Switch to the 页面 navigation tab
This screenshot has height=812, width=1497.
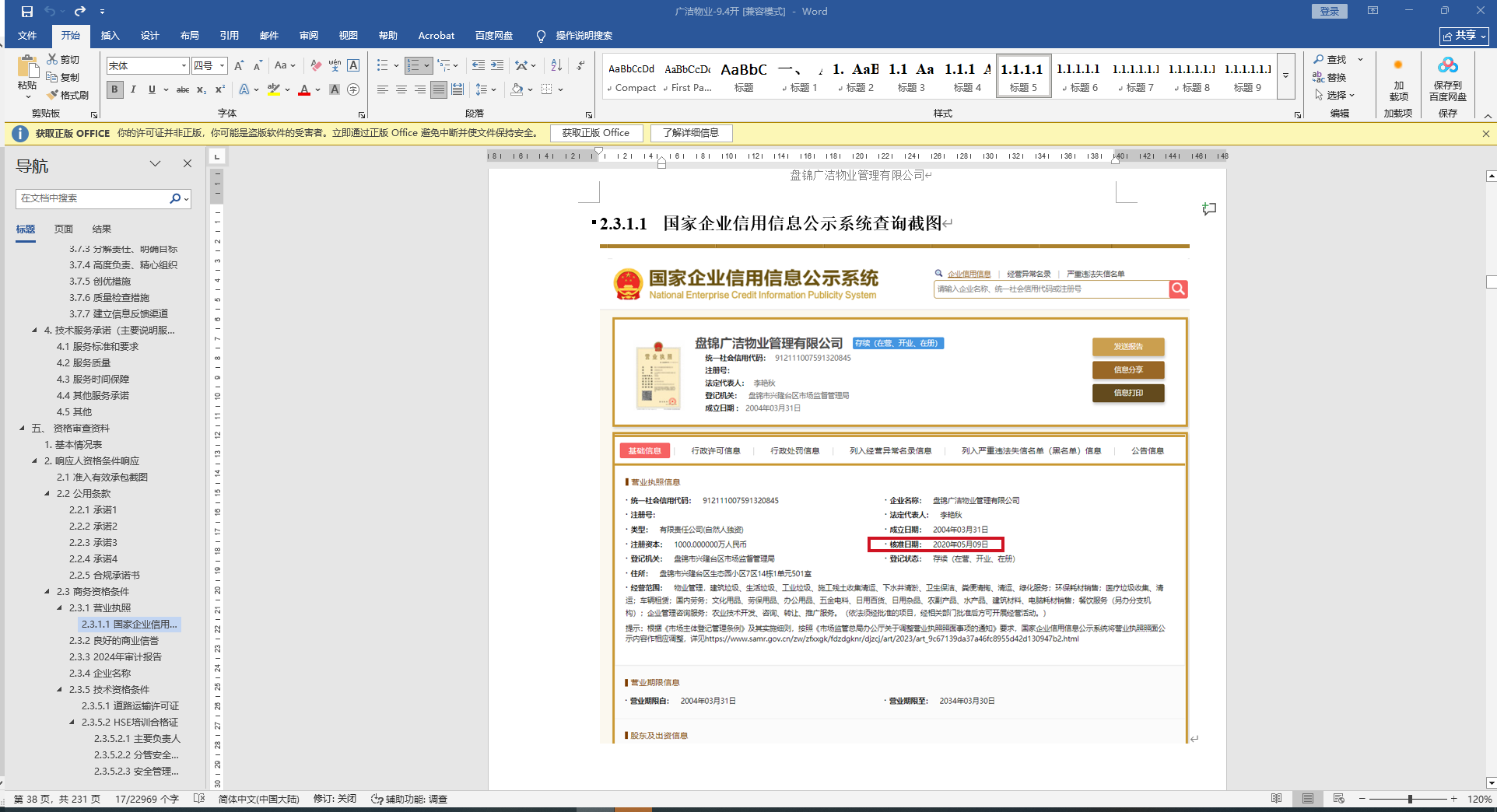pyautogui.click(x=64, y=229)
